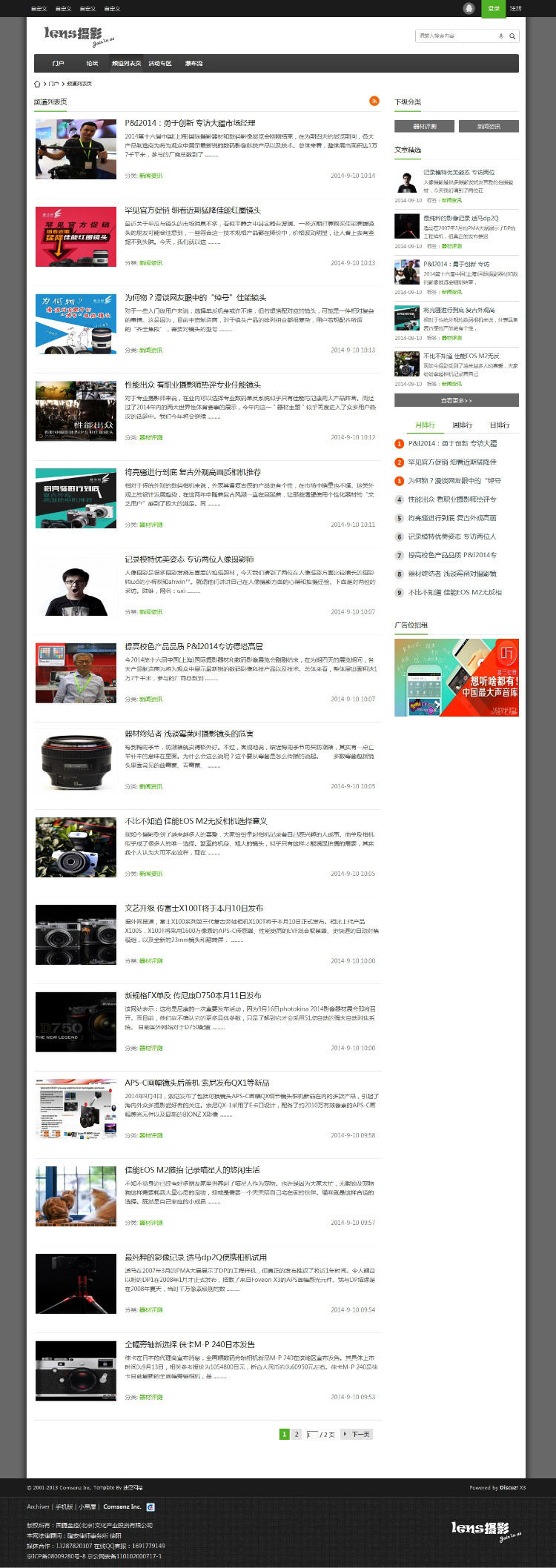
Task: Open the 器材终结者 lens thumbnail
Action: click(x=76, y=760)
